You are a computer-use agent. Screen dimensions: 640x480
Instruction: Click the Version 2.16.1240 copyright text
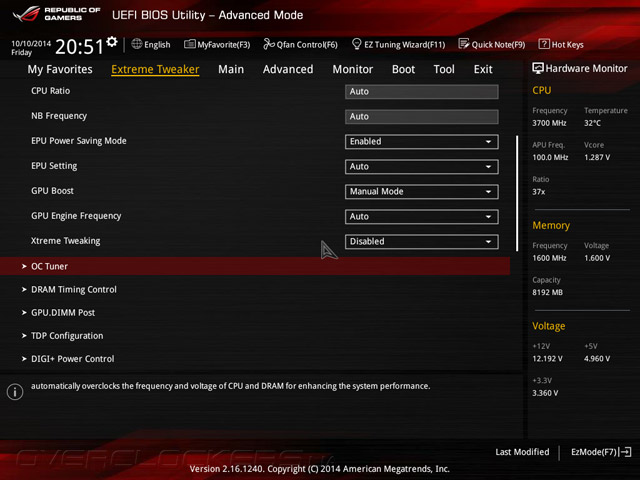tap(320, 469)
